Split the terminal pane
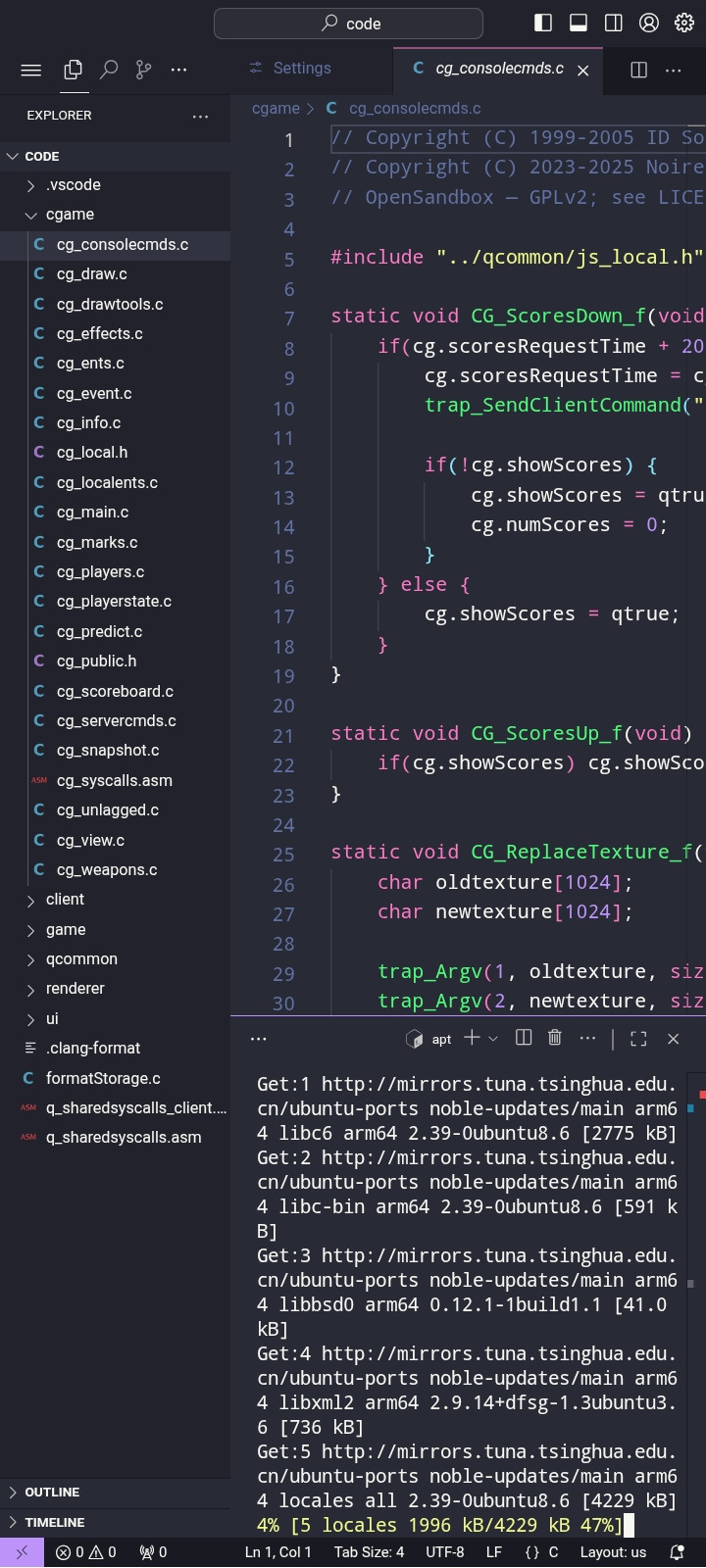The height and width of the screenshot is (1568, 706). pos(524,1038)
